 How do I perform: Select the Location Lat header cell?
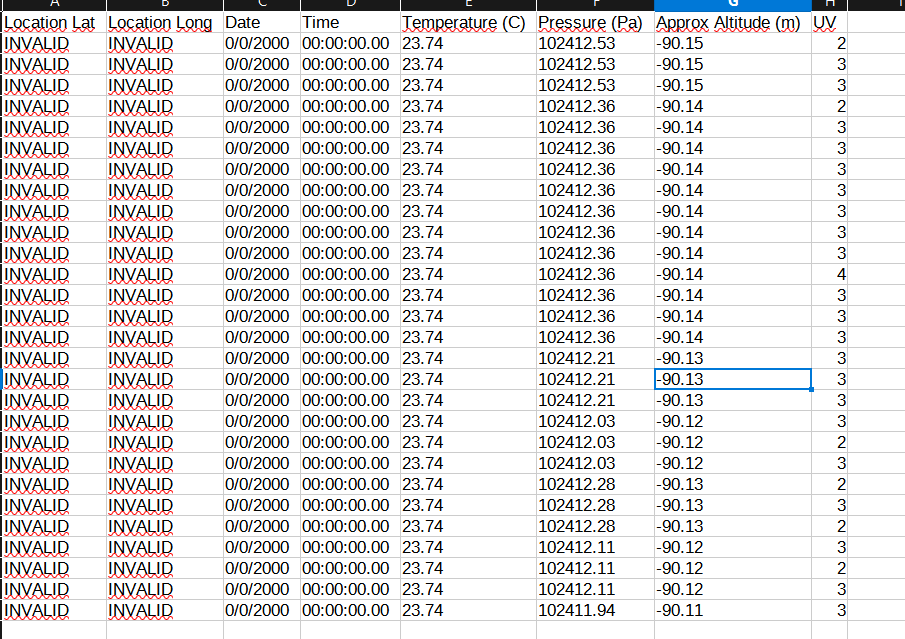[x=54, y=23]
